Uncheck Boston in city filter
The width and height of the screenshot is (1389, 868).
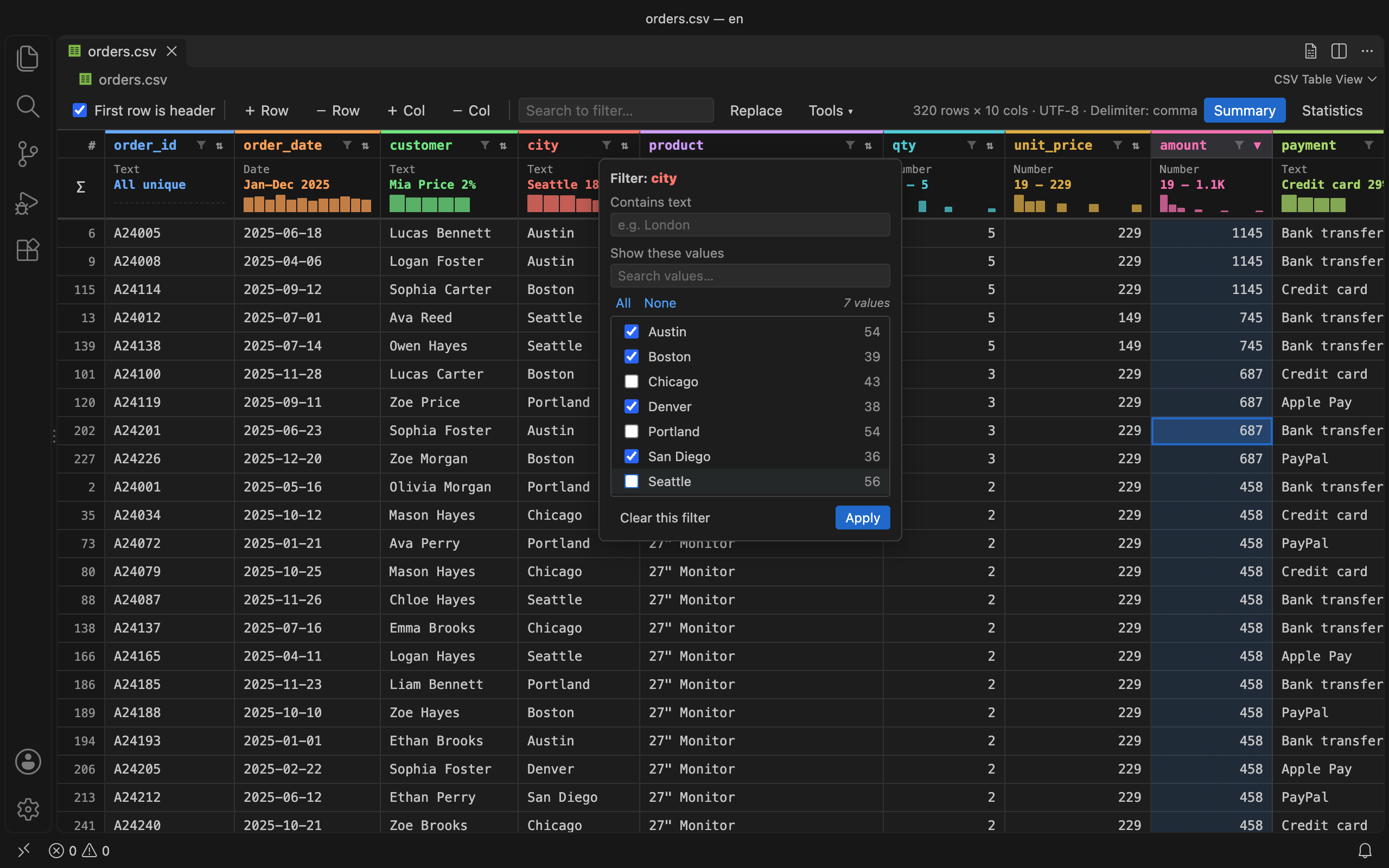tap(632, 356)
